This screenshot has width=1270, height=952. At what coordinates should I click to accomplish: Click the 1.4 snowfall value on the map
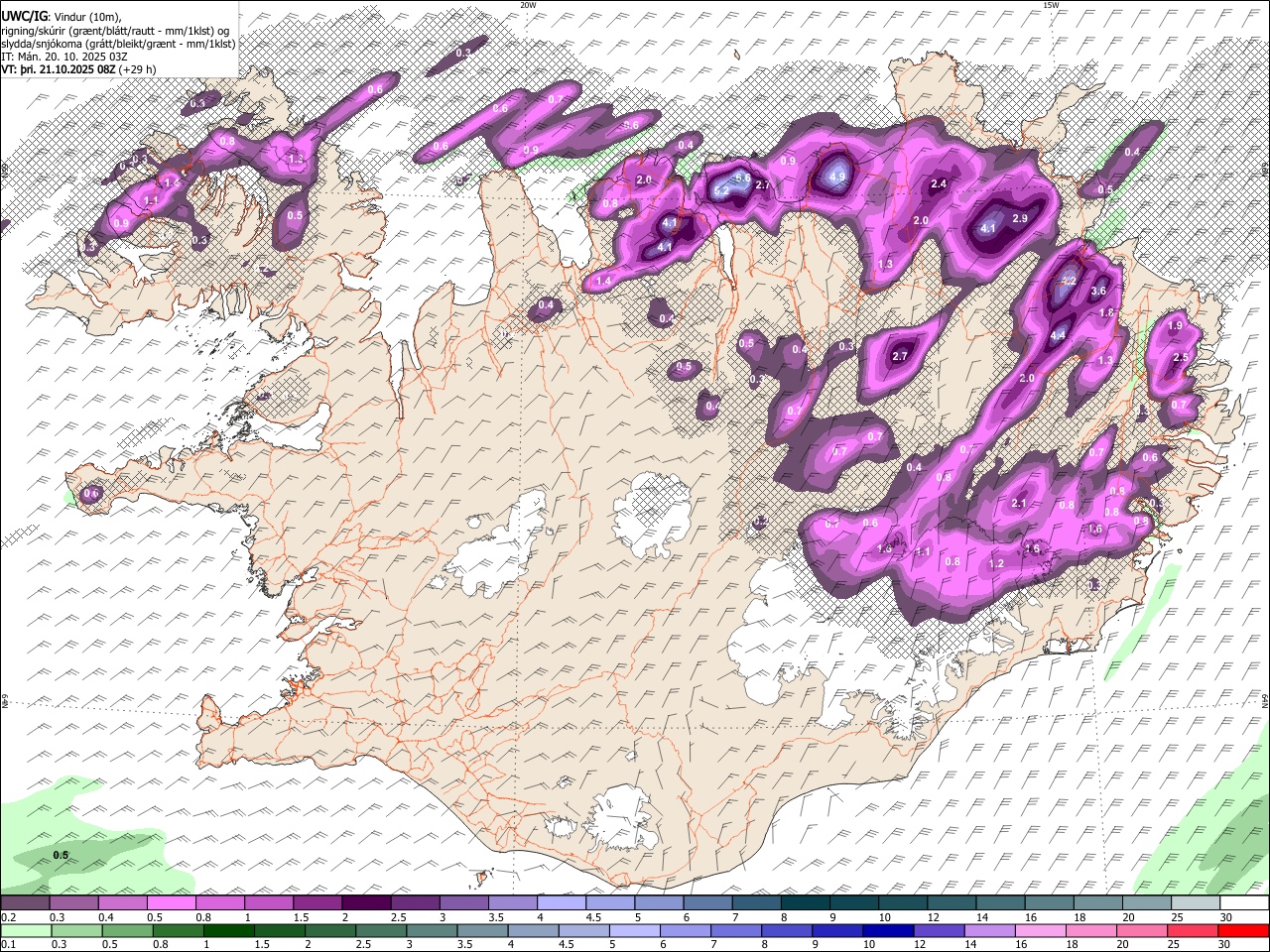[x=603, y=282]
